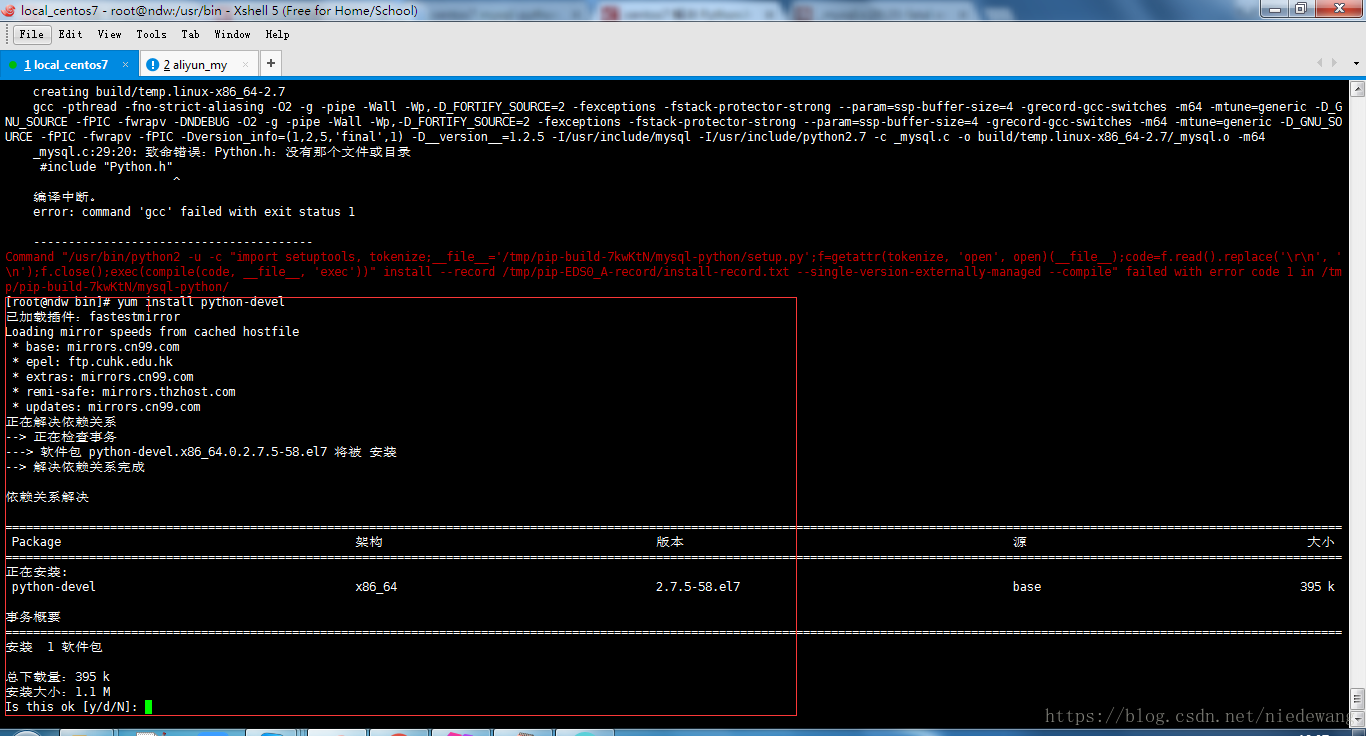Click '* remi-safe: mirrors.thzhost.com' line

(124, 392)
